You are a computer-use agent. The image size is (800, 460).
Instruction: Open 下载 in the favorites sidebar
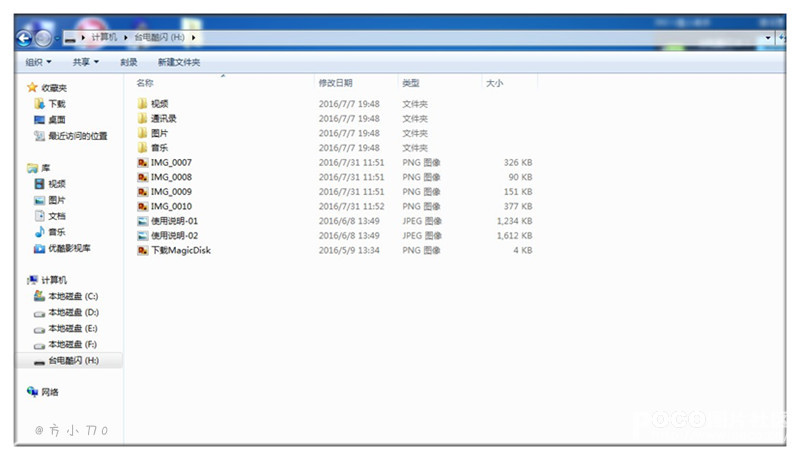tap(56, 104)
